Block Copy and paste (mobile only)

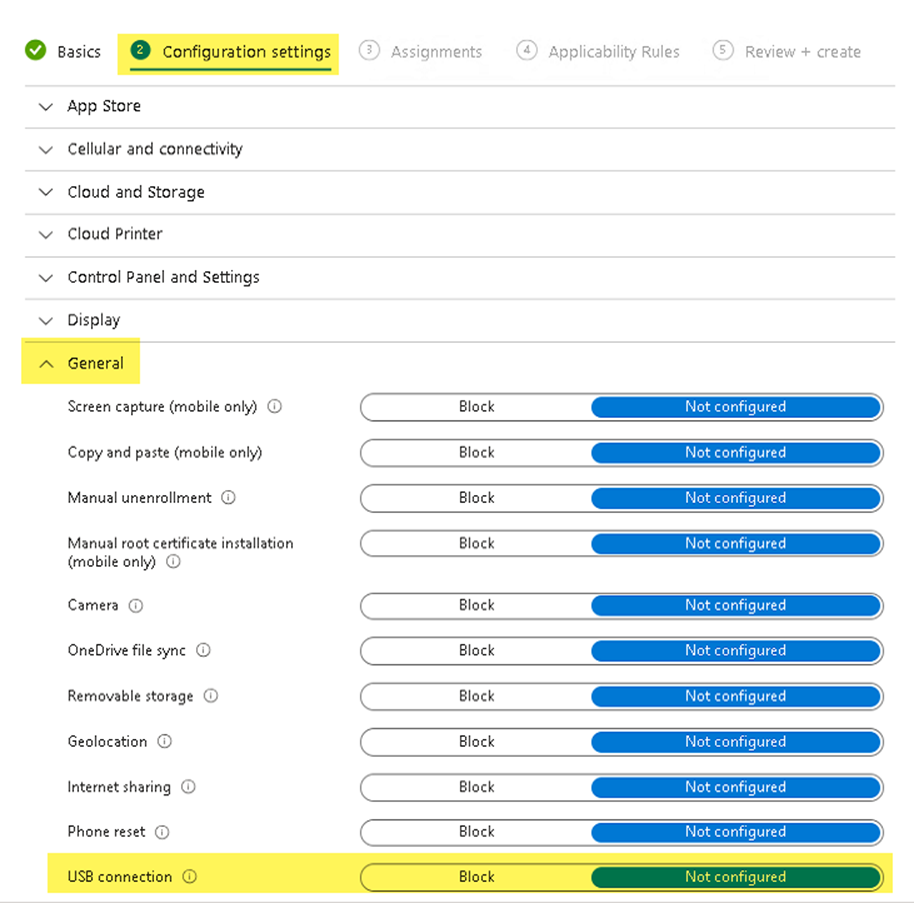(x=476, y=453)
